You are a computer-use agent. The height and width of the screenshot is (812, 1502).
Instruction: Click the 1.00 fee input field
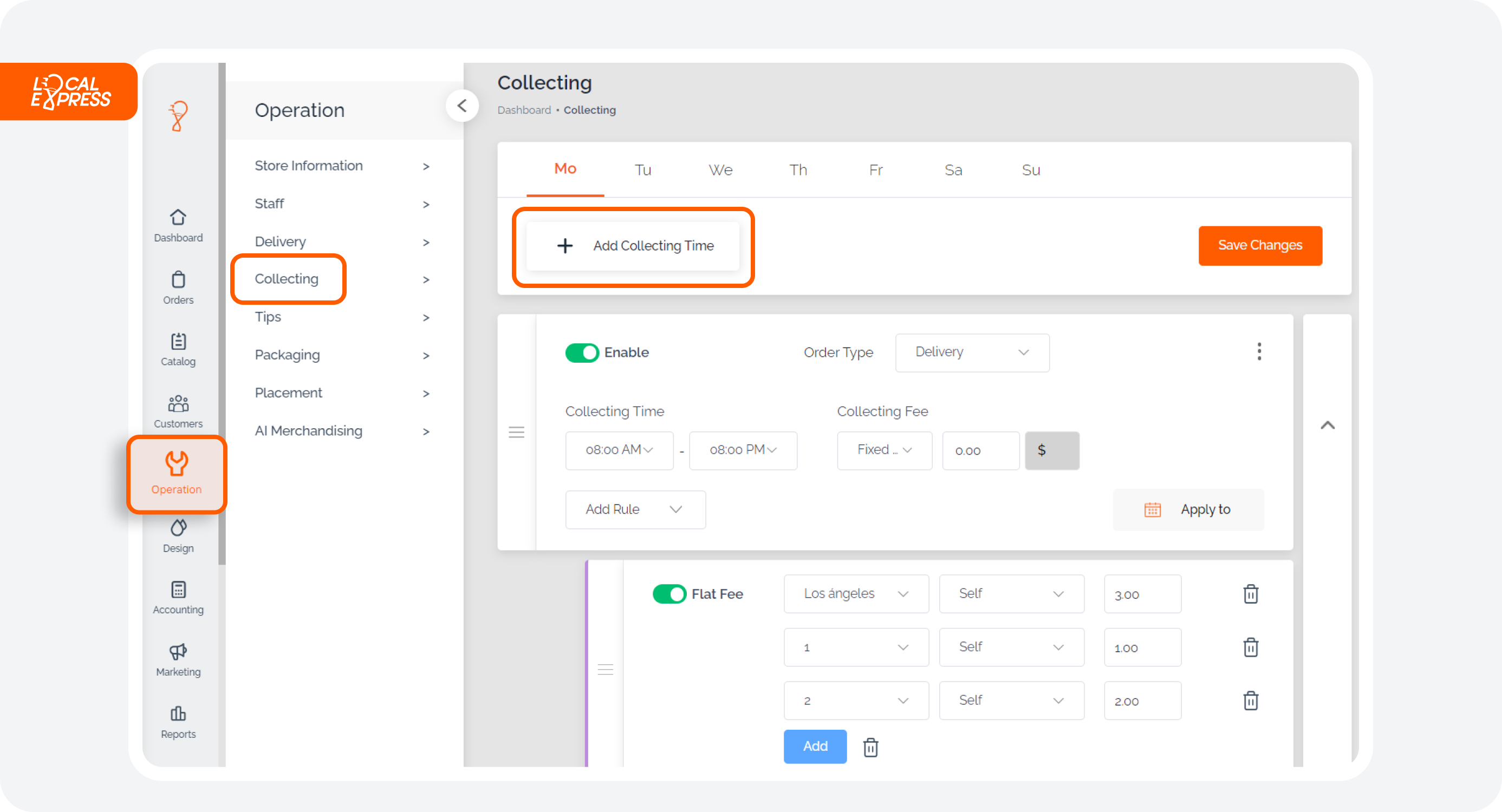tap(1142, 647)
